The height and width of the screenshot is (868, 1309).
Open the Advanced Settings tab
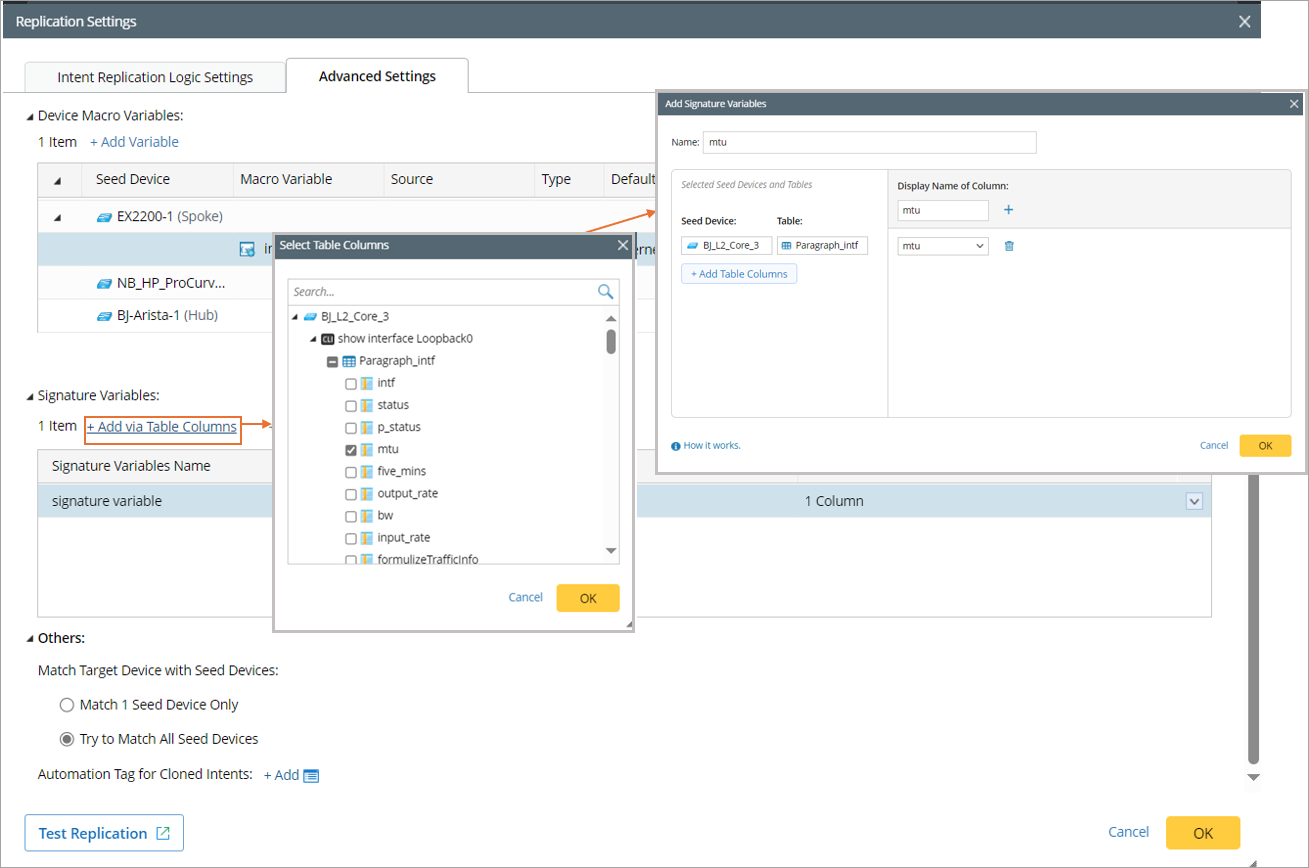click(377, 76)
